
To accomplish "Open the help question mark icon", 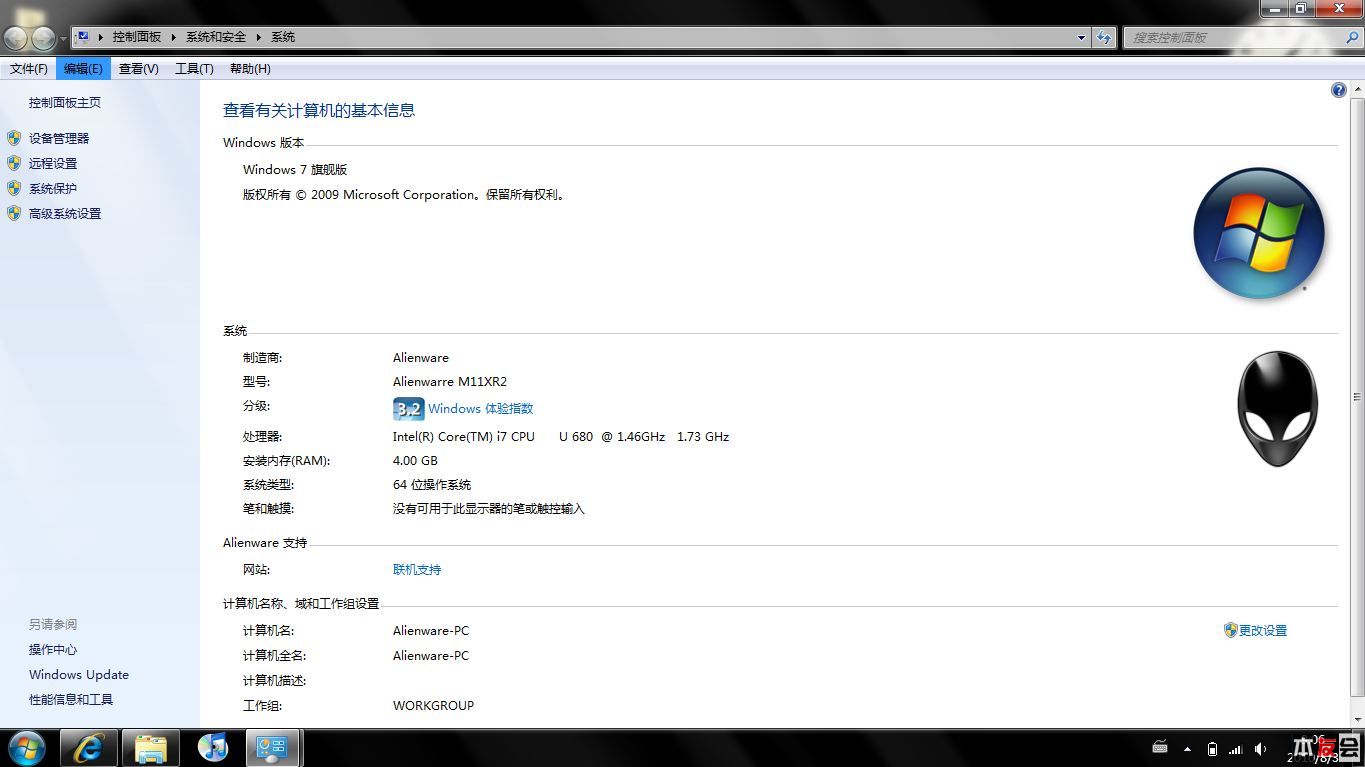I will 1338,90.
